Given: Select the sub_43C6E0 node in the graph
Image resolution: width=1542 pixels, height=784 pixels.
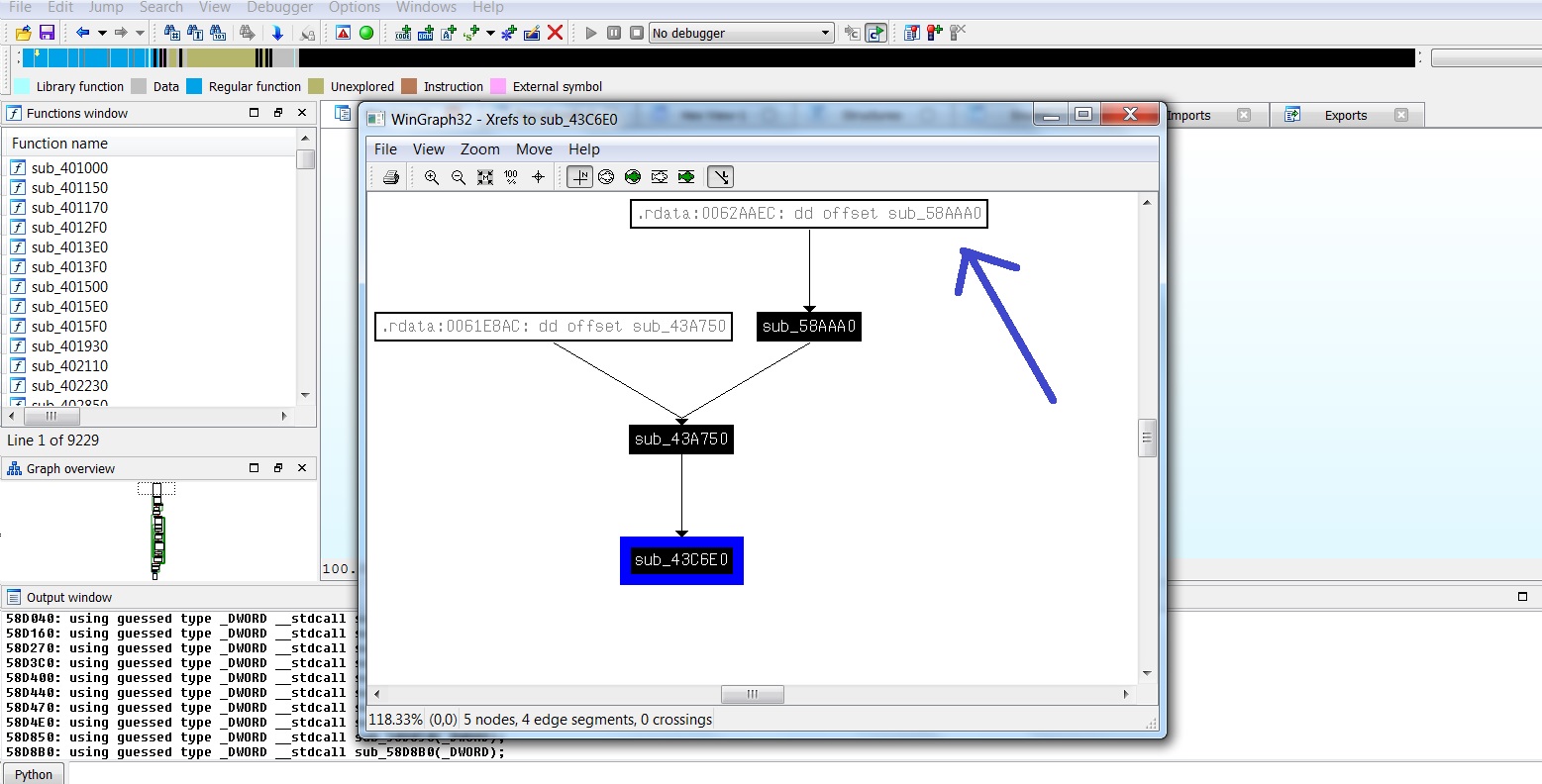Looking at the screenshot, I should [x=681, y=559].
